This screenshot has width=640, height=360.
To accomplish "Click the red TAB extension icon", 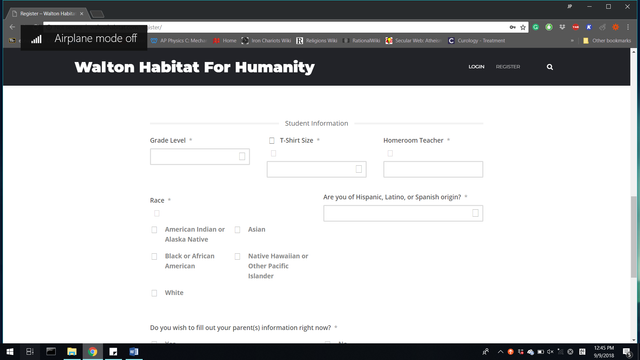I will click(x=576, y=27).
